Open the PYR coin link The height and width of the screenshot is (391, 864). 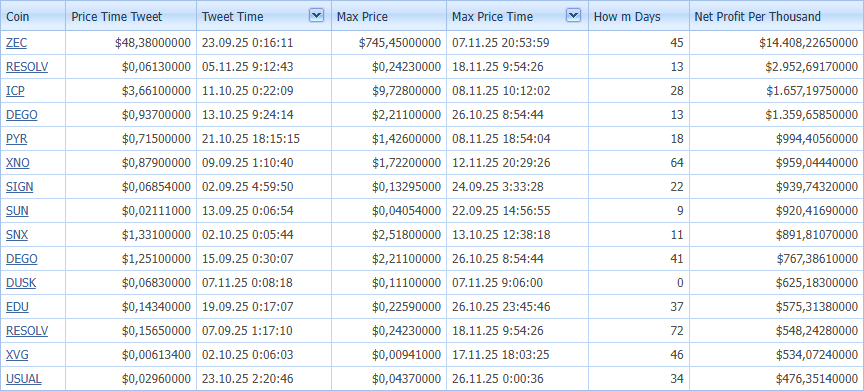(x=17, y=139)
